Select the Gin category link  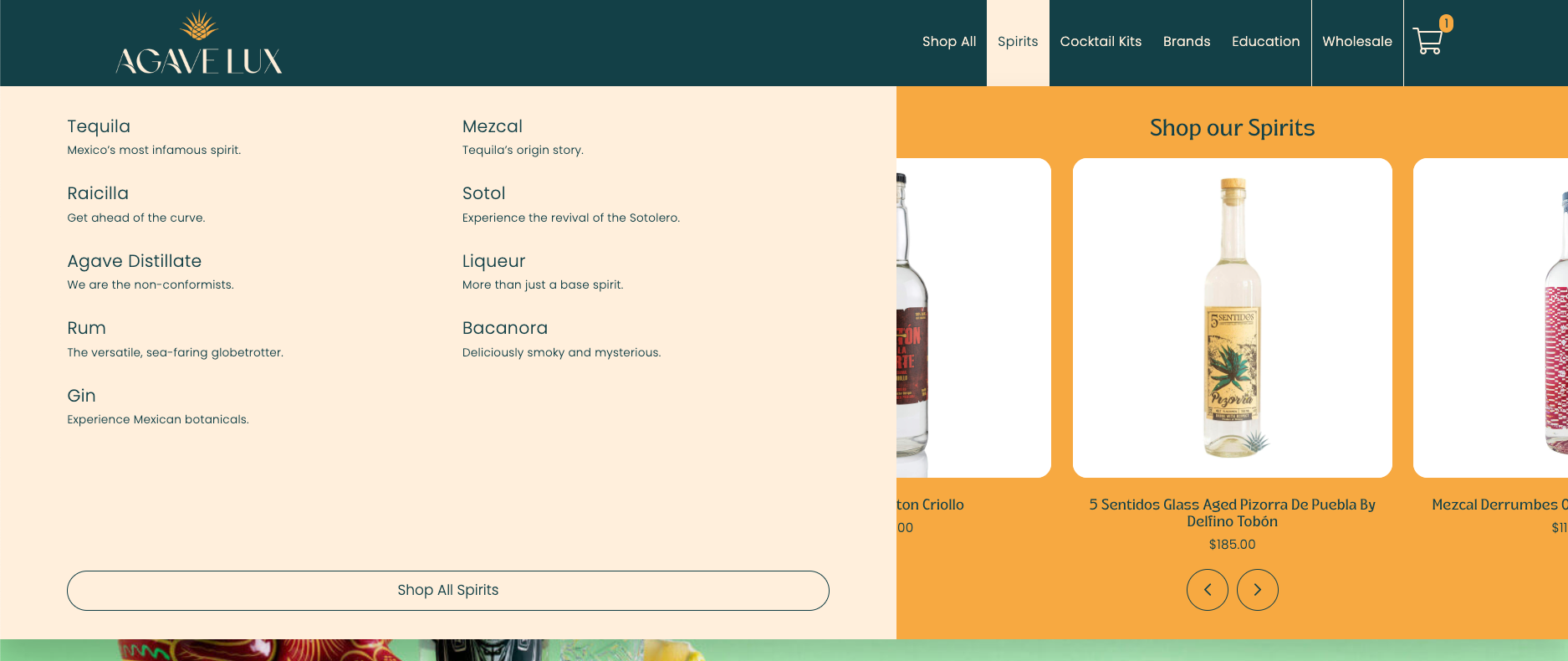[x=81, y=396]
